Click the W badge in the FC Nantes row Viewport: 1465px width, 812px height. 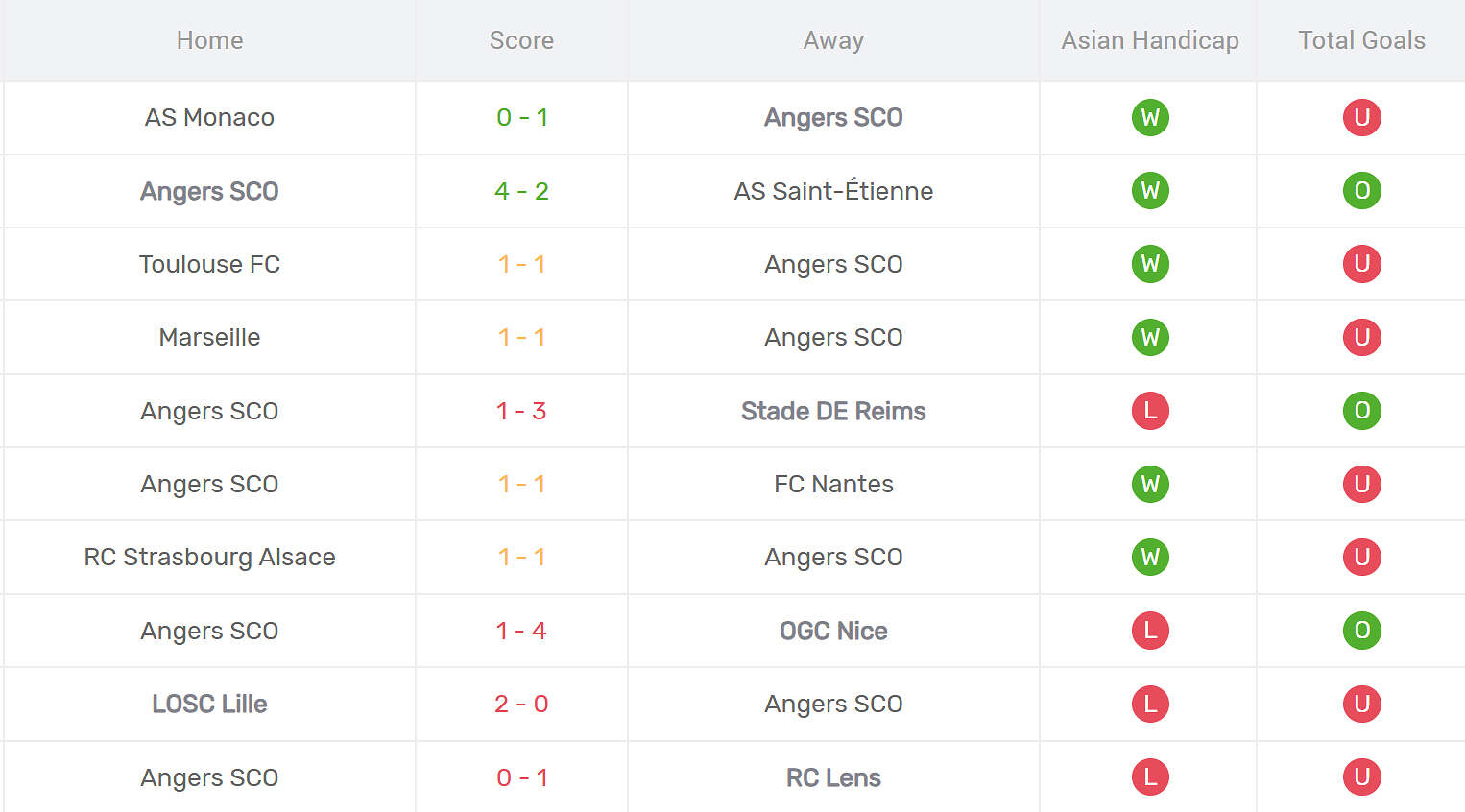click(1150, 484)
